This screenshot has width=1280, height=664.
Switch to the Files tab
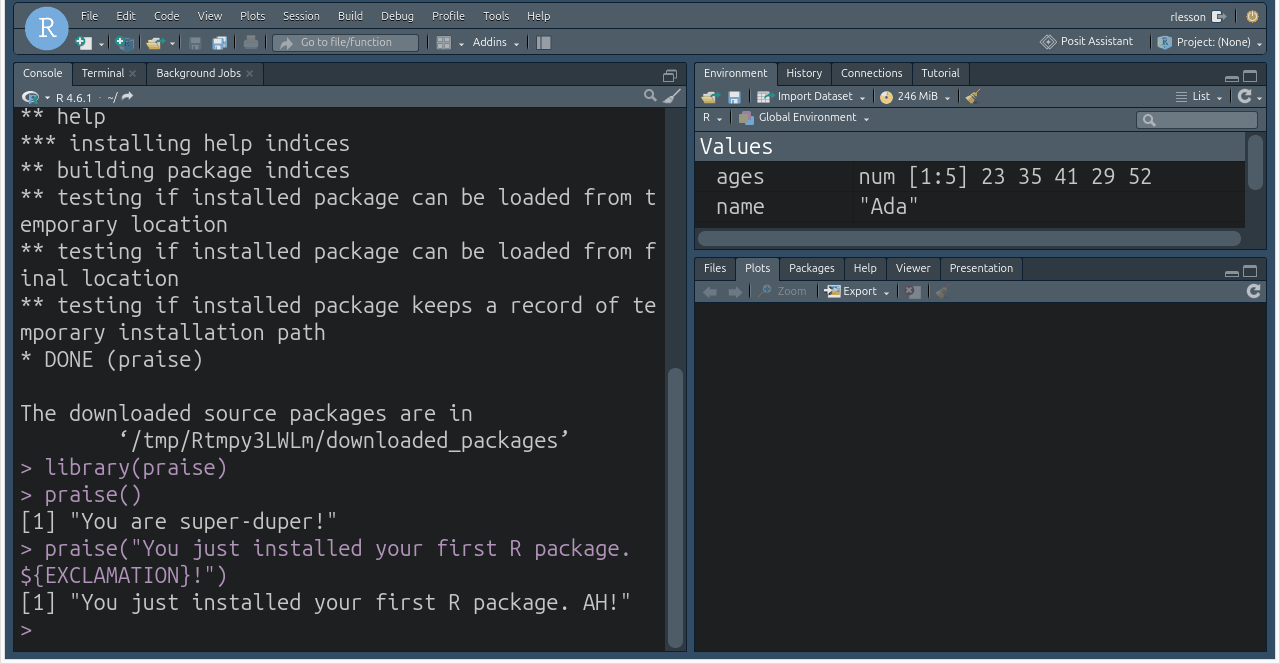click(715, 268)
